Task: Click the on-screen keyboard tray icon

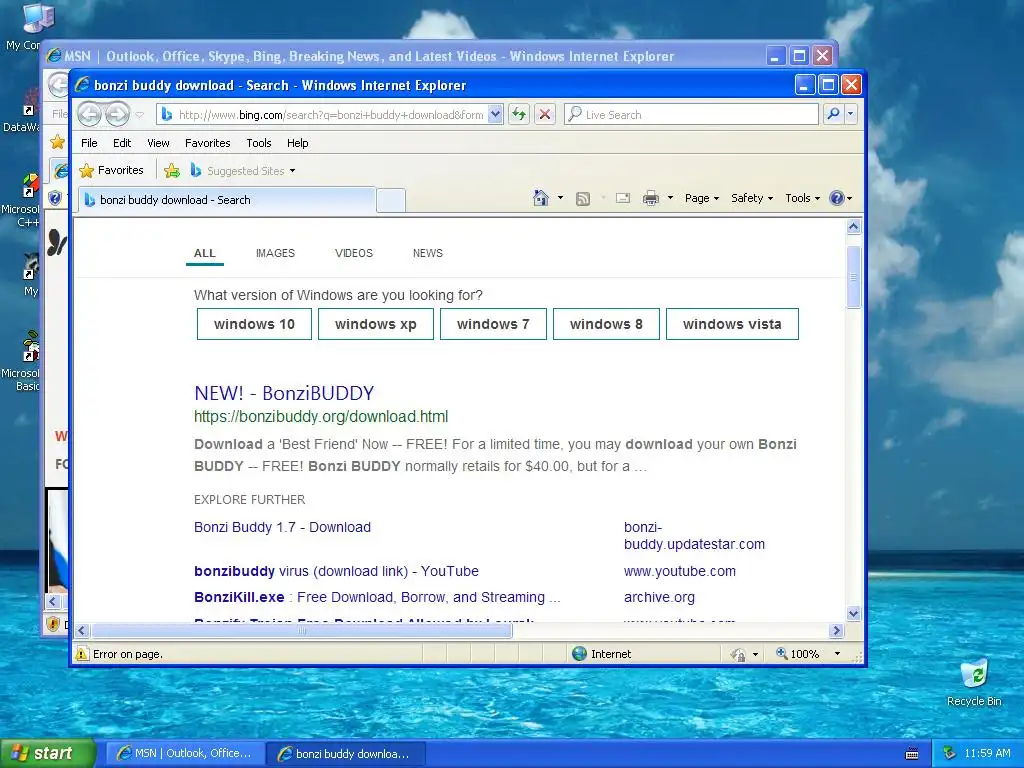Action: pyautogui.click(x=912, y=754)
